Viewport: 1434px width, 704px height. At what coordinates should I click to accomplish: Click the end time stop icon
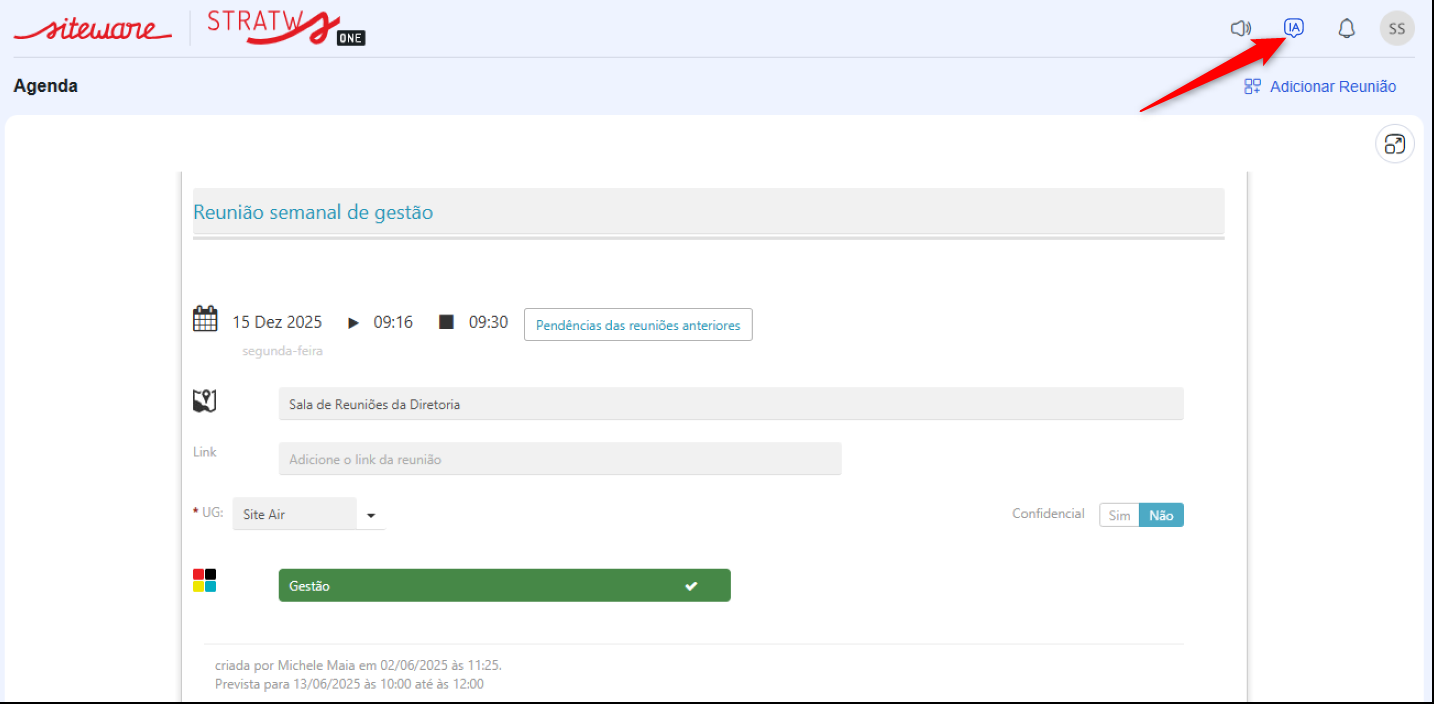(x=447, y=322)
